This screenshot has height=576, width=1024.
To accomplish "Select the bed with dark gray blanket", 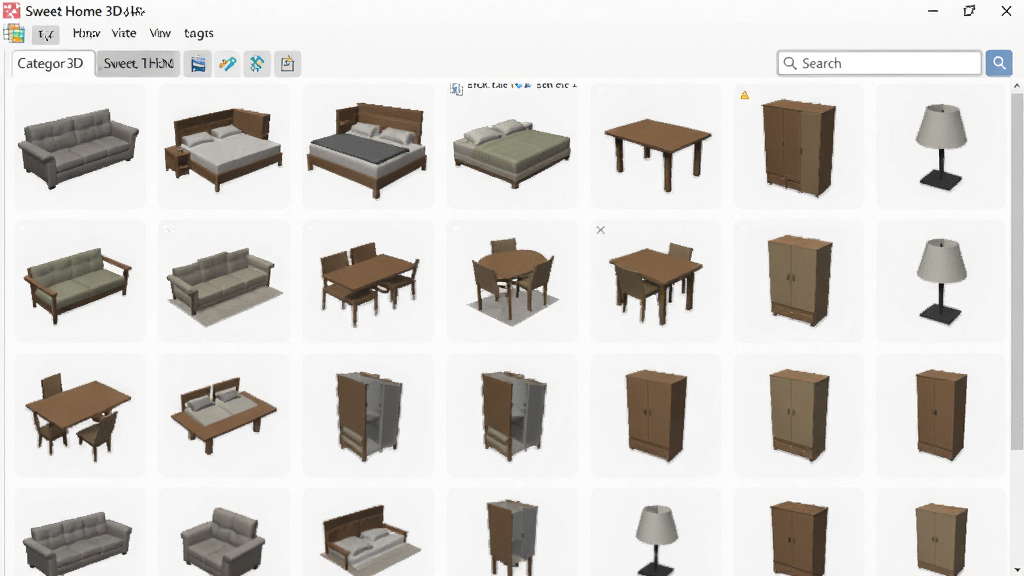I will (368, 146).
